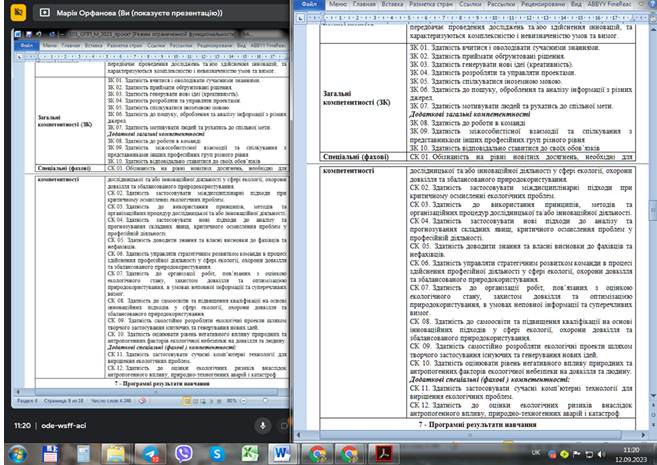This screenshot has height=465, width=657.
Task: Open the Рецензирование ribbon tab
Action: [x=553, y=5]
